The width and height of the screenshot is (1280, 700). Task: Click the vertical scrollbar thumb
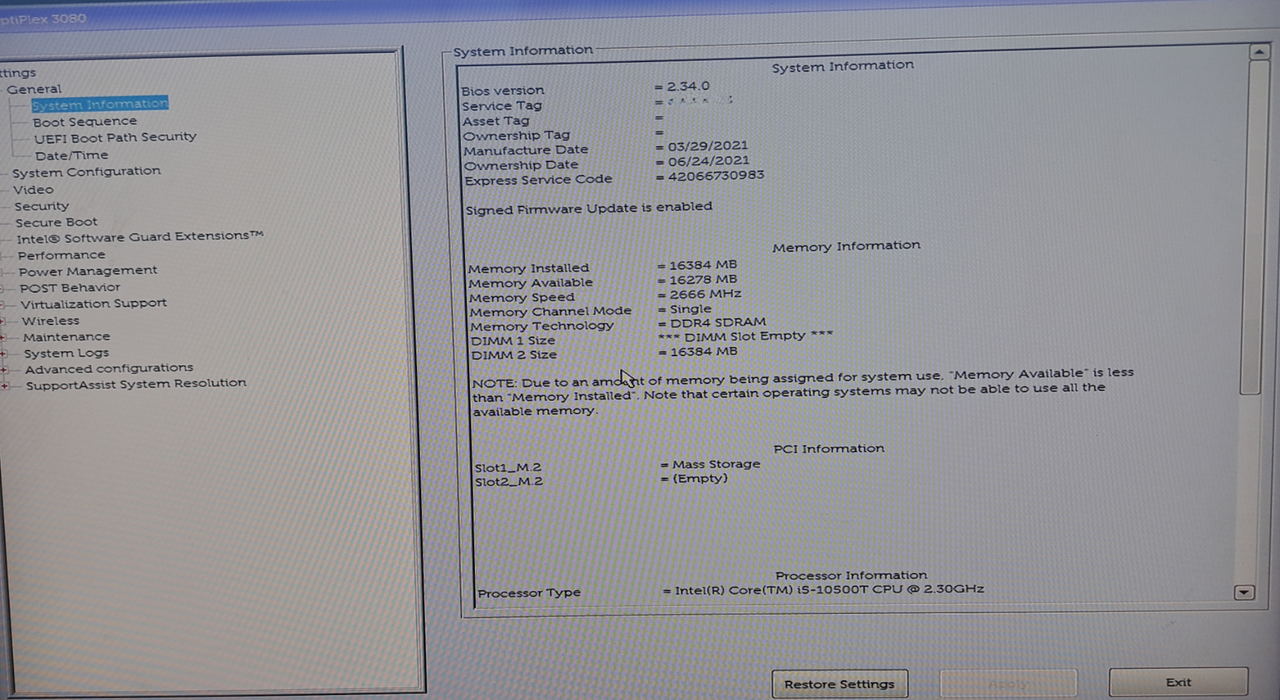(1253, 228)
